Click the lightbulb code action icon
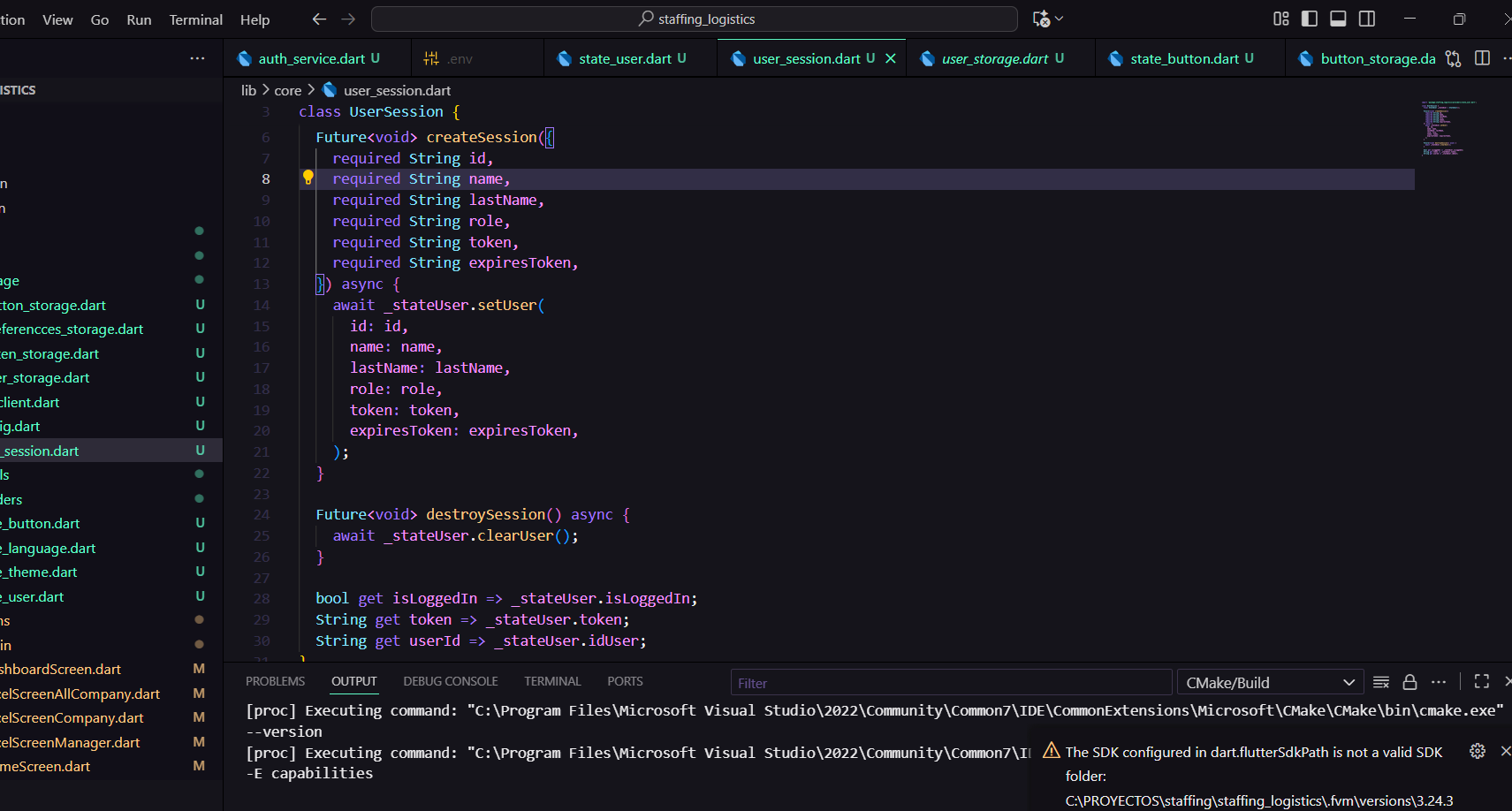This screenshot has height=811, width=1512. click(308, 178)
